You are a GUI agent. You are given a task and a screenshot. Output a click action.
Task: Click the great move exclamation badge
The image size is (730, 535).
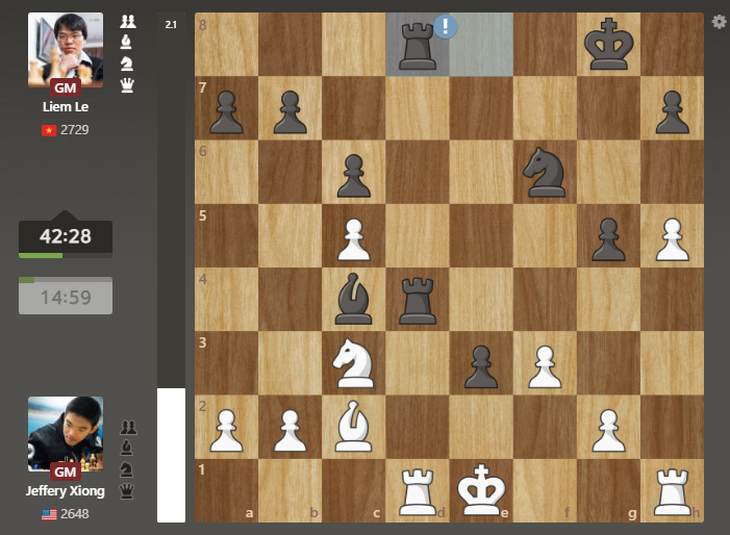pyautogui.click(x=445, y=26)
